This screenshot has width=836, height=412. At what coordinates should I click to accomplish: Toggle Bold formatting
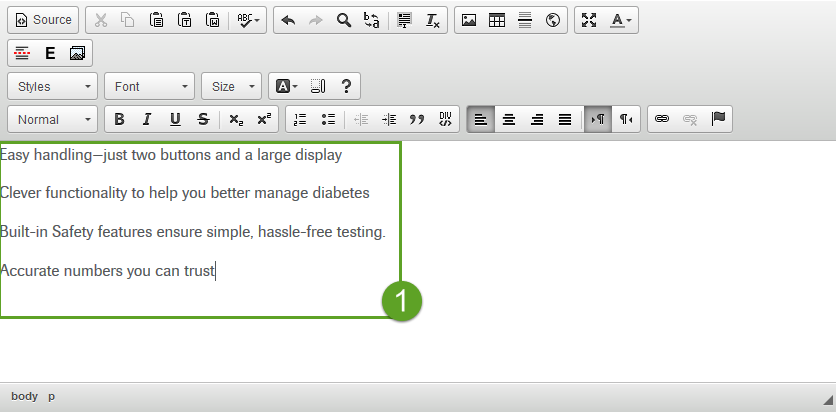[x=119, y=119]
